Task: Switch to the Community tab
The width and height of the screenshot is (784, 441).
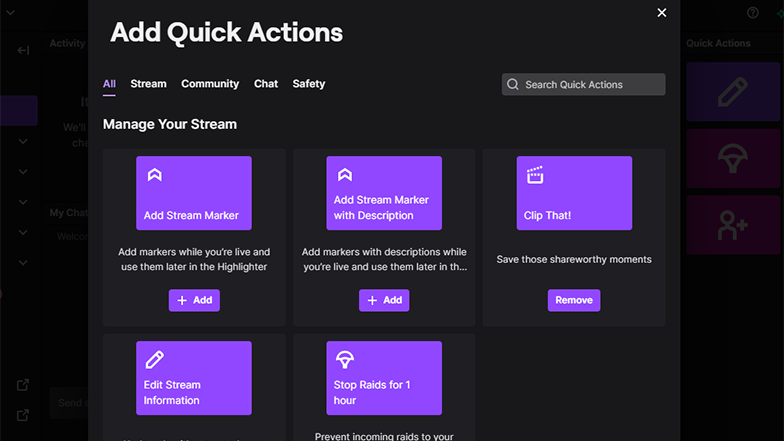Action: pos(210,84)
